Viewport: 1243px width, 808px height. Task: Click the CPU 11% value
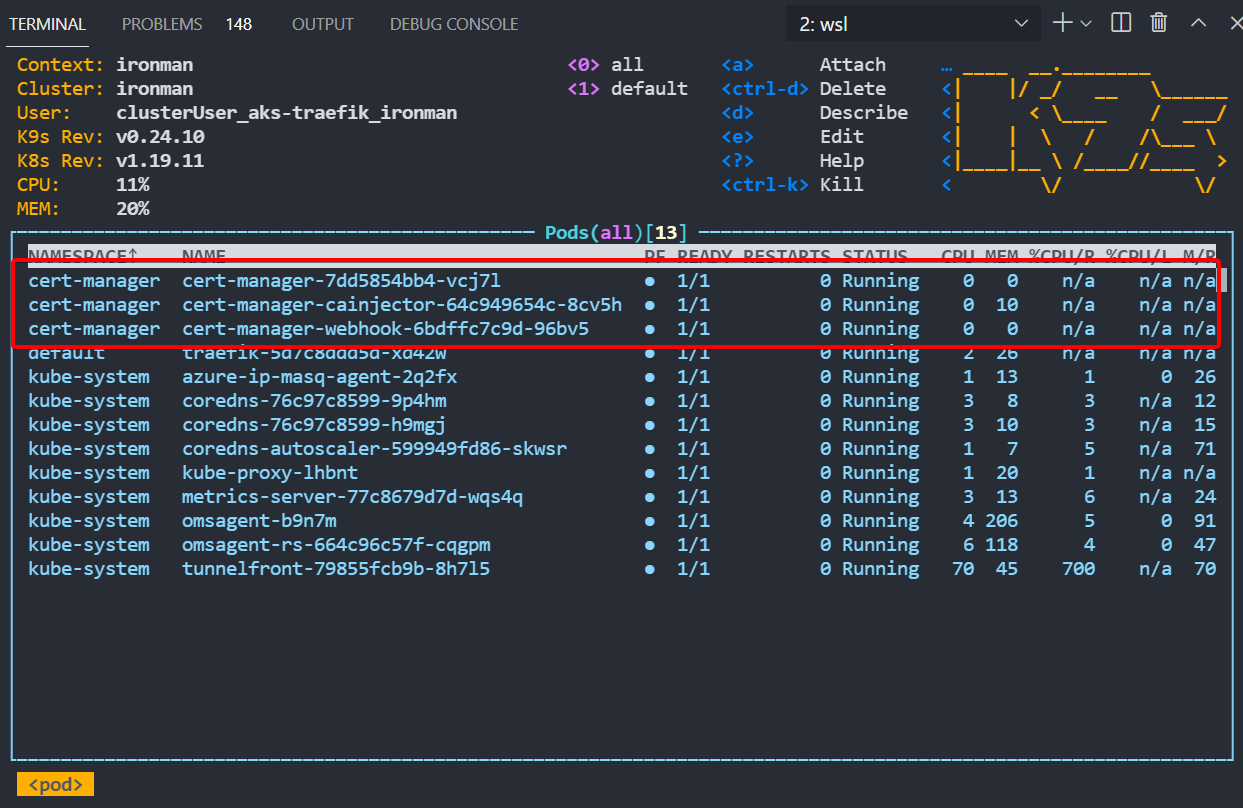(x=133, y=185)
